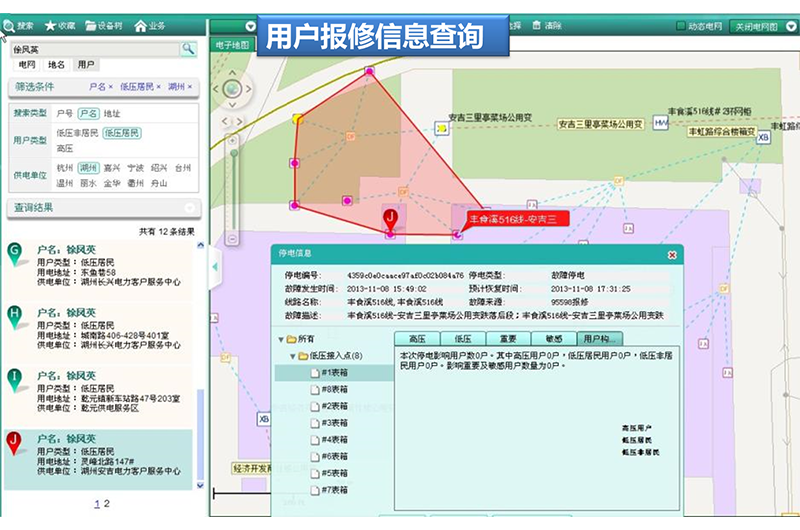The image size is (800, 530).
Task: Remove the 湖州 filter tag
Action: 190,87
